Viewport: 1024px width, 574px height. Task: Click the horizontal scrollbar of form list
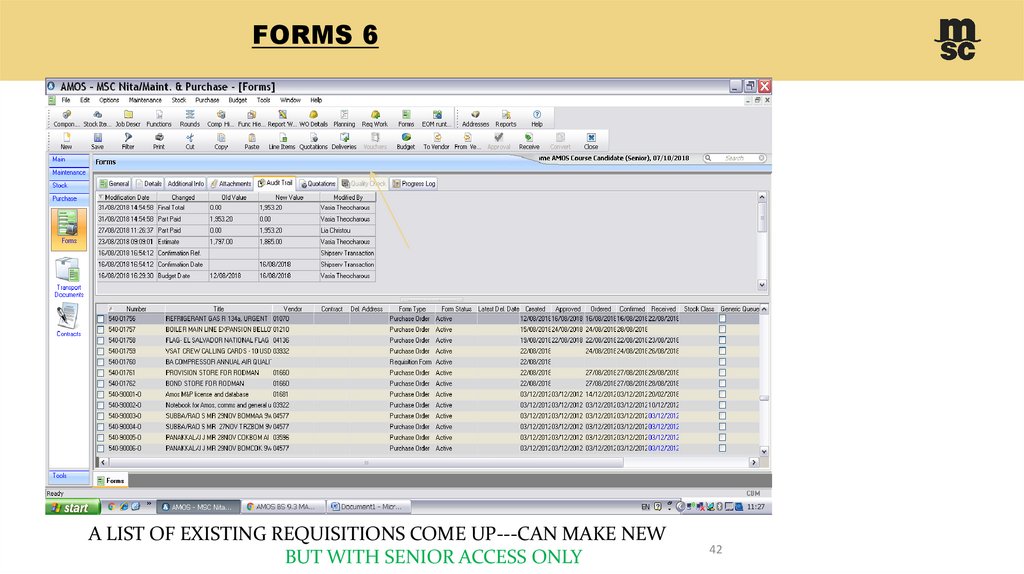pyautogui.click(x=366, y=462)
